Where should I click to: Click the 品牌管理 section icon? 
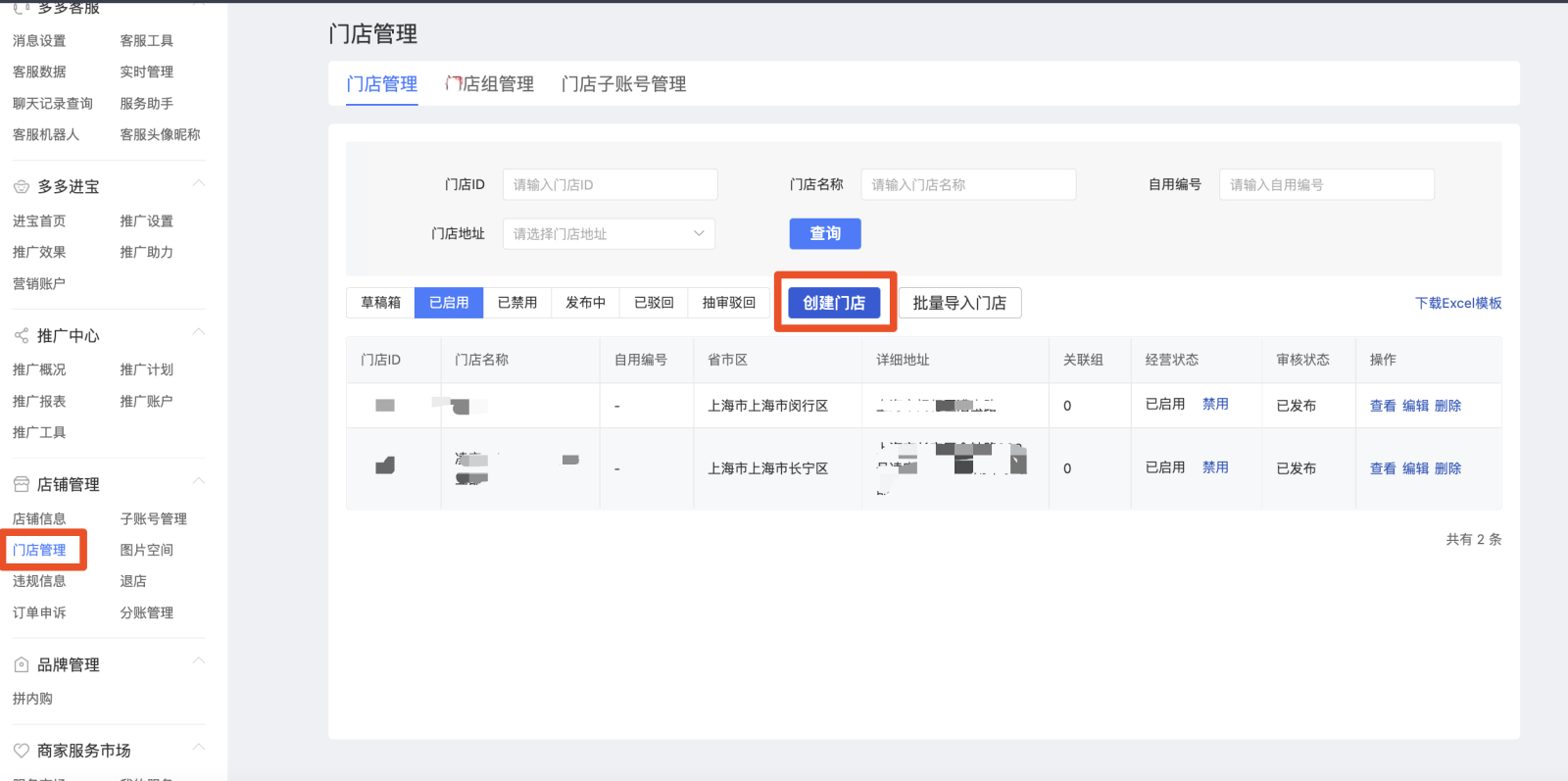(21, 665)
